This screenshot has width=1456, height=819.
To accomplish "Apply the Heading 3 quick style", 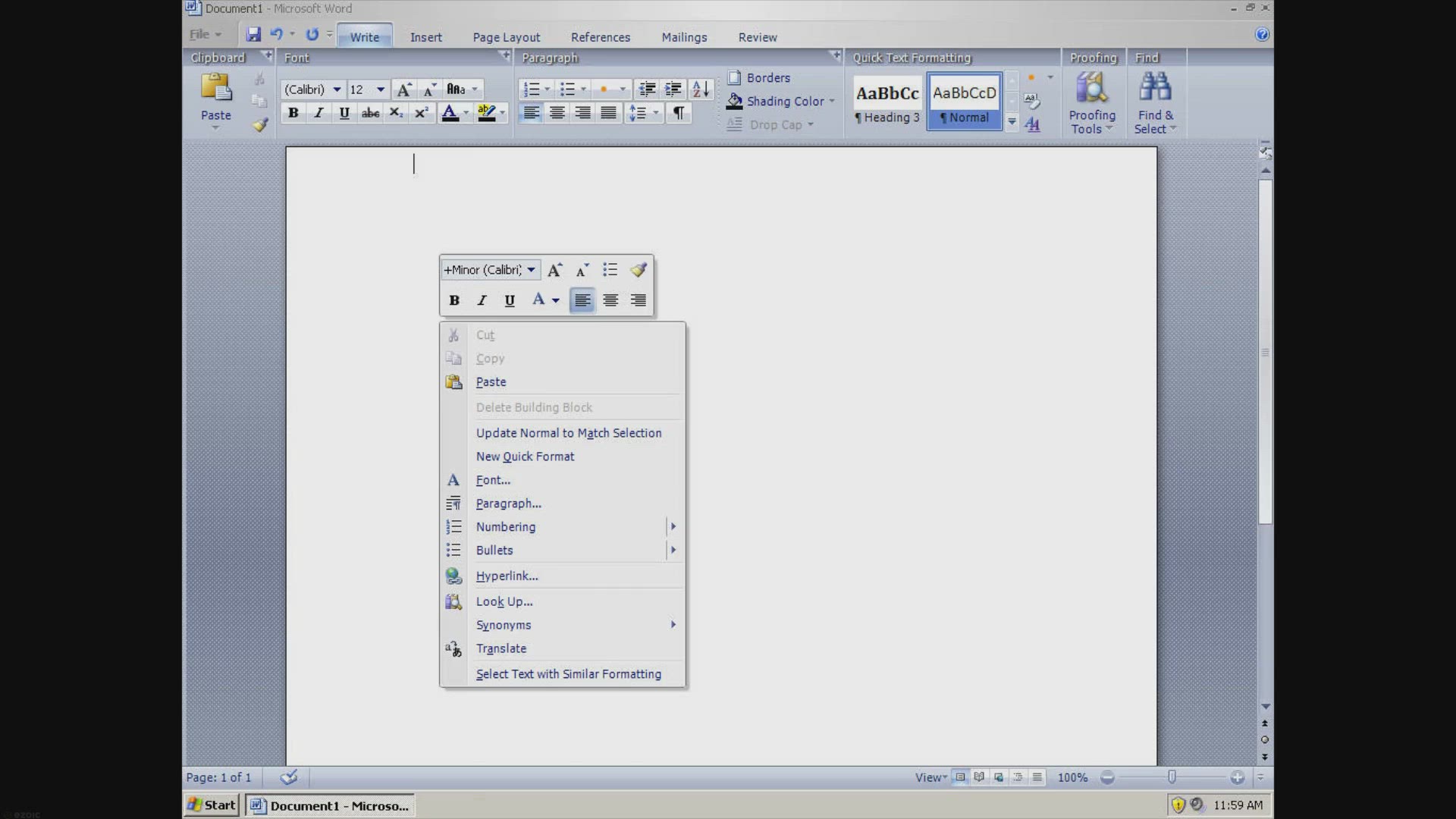I will (x=887, y=101).
